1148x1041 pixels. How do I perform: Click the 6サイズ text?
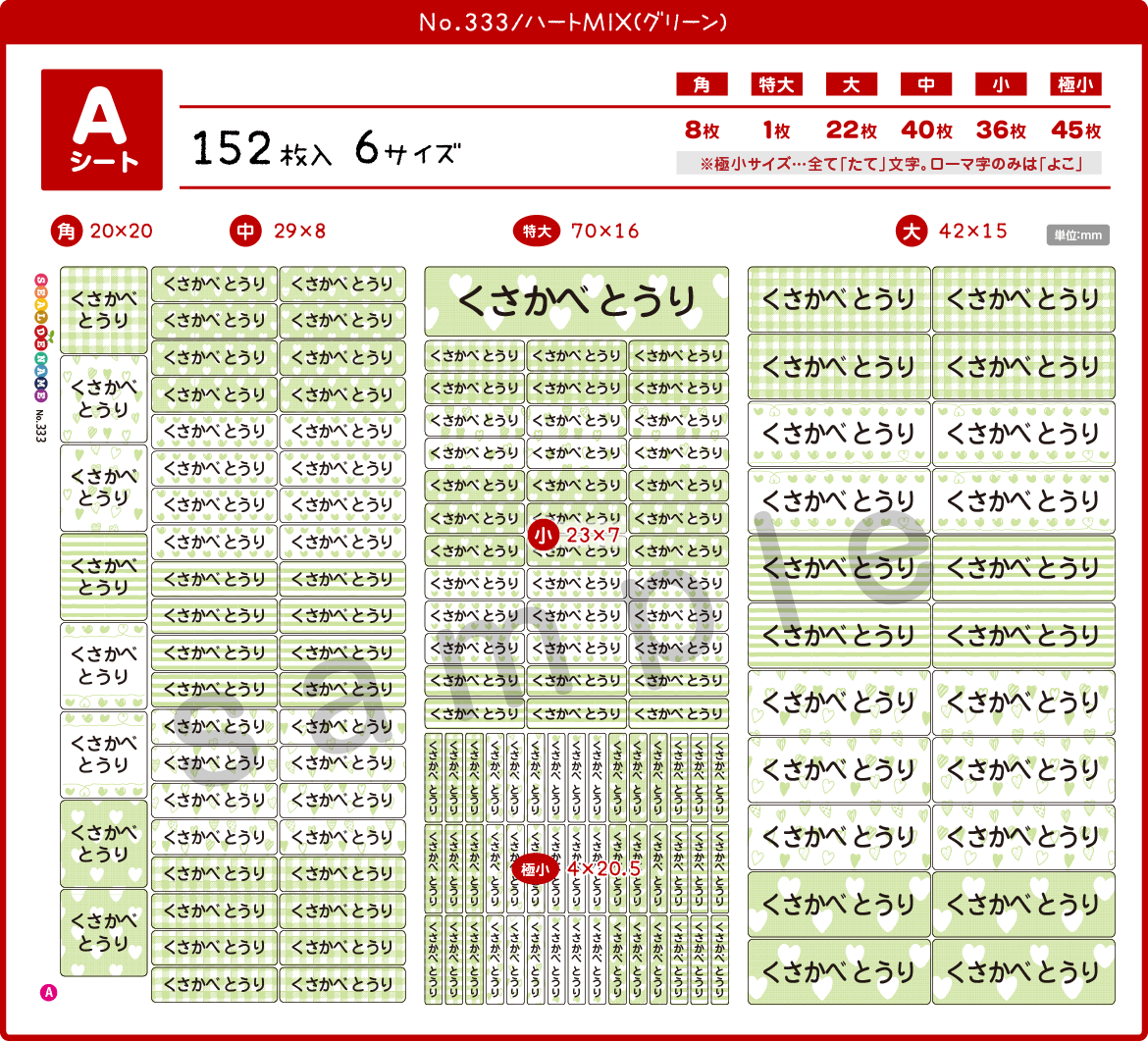pyautogui.click(x=407, y=148)
